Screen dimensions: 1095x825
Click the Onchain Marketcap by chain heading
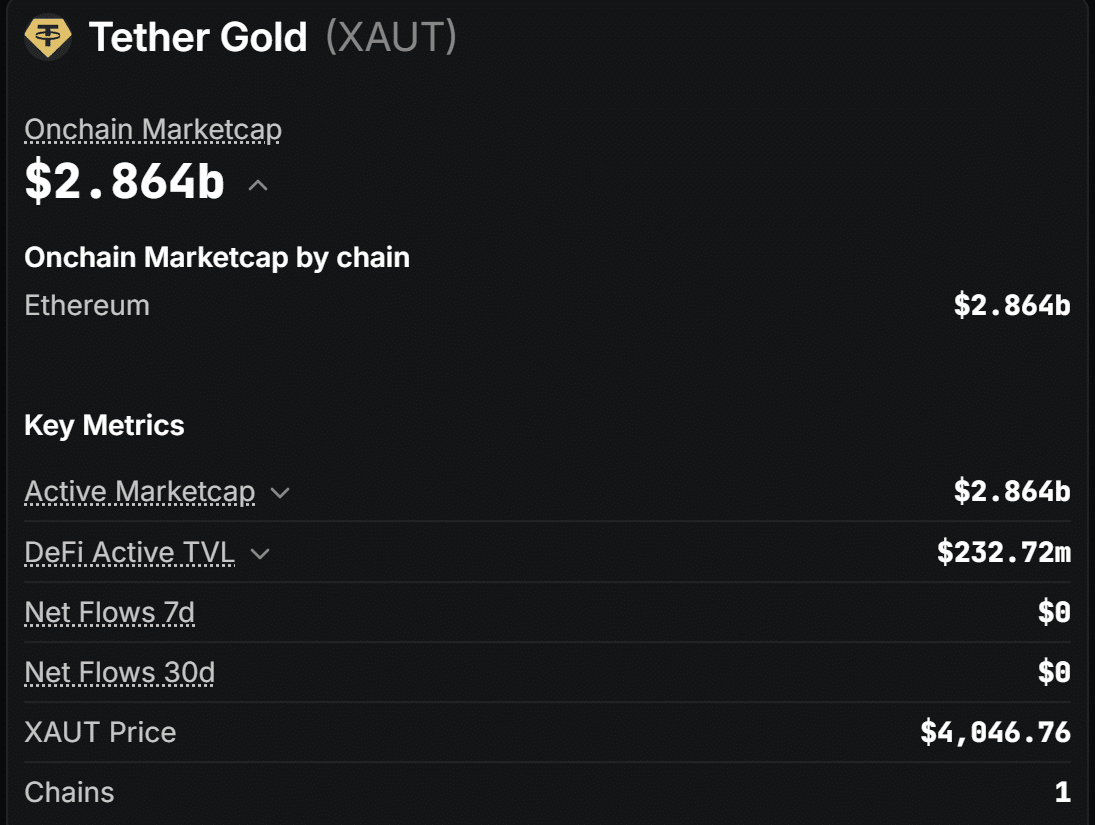point(217,258)
